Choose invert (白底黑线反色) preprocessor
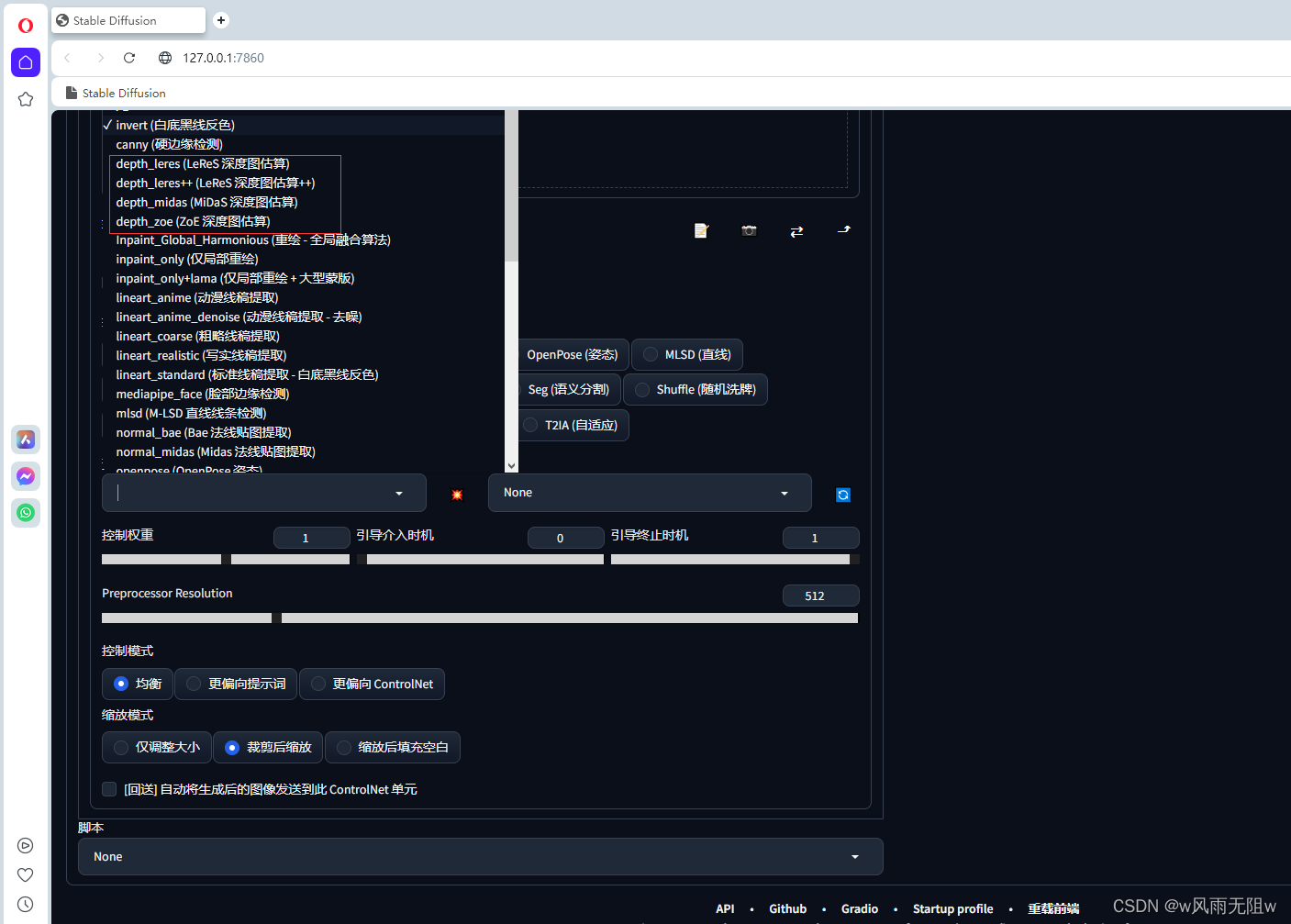This screenshot has height=924, width=1291. pos(303,125)
